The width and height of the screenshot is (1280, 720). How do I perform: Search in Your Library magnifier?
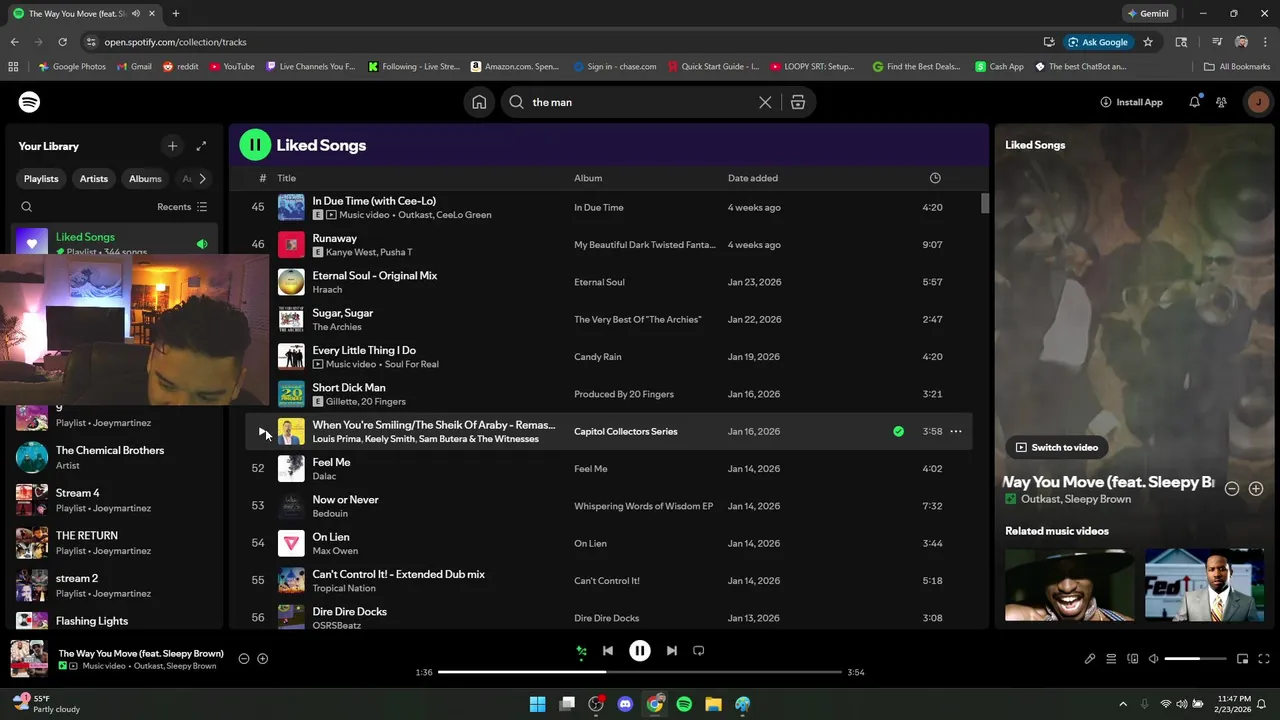pos(27,207)
